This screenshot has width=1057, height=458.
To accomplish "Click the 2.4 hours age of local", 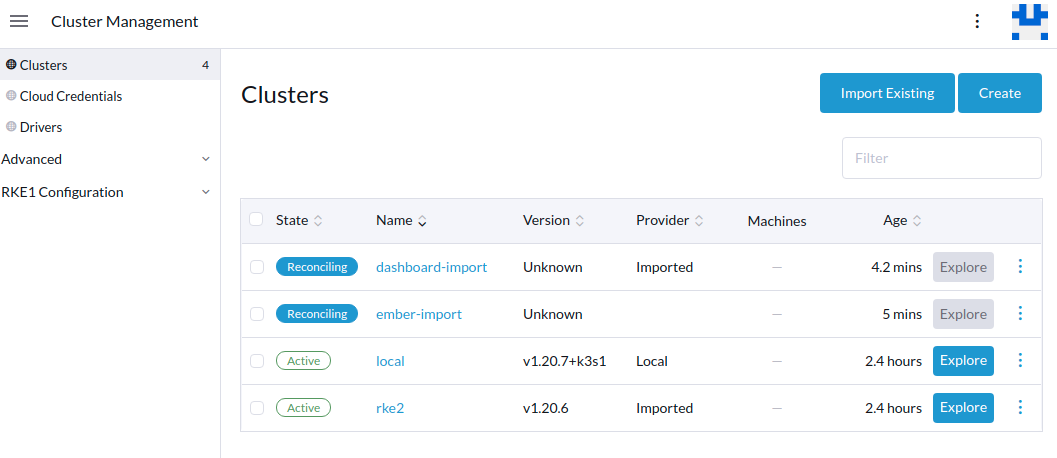I will (893, 361).
